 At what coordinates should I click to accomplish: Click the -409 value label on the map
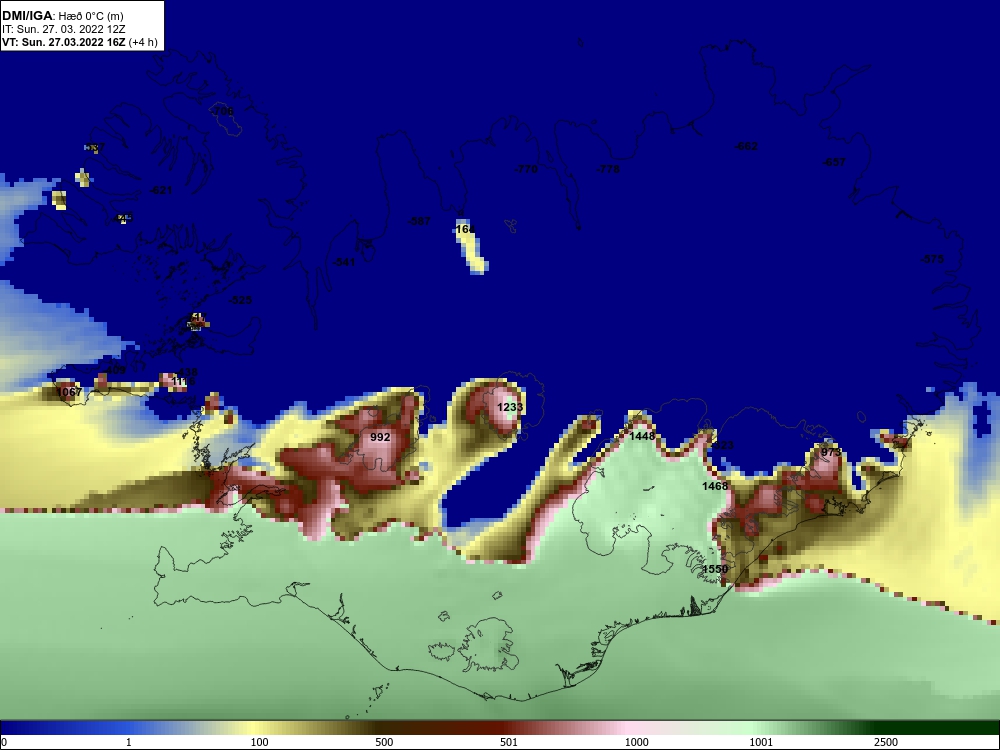pos(115,370)
